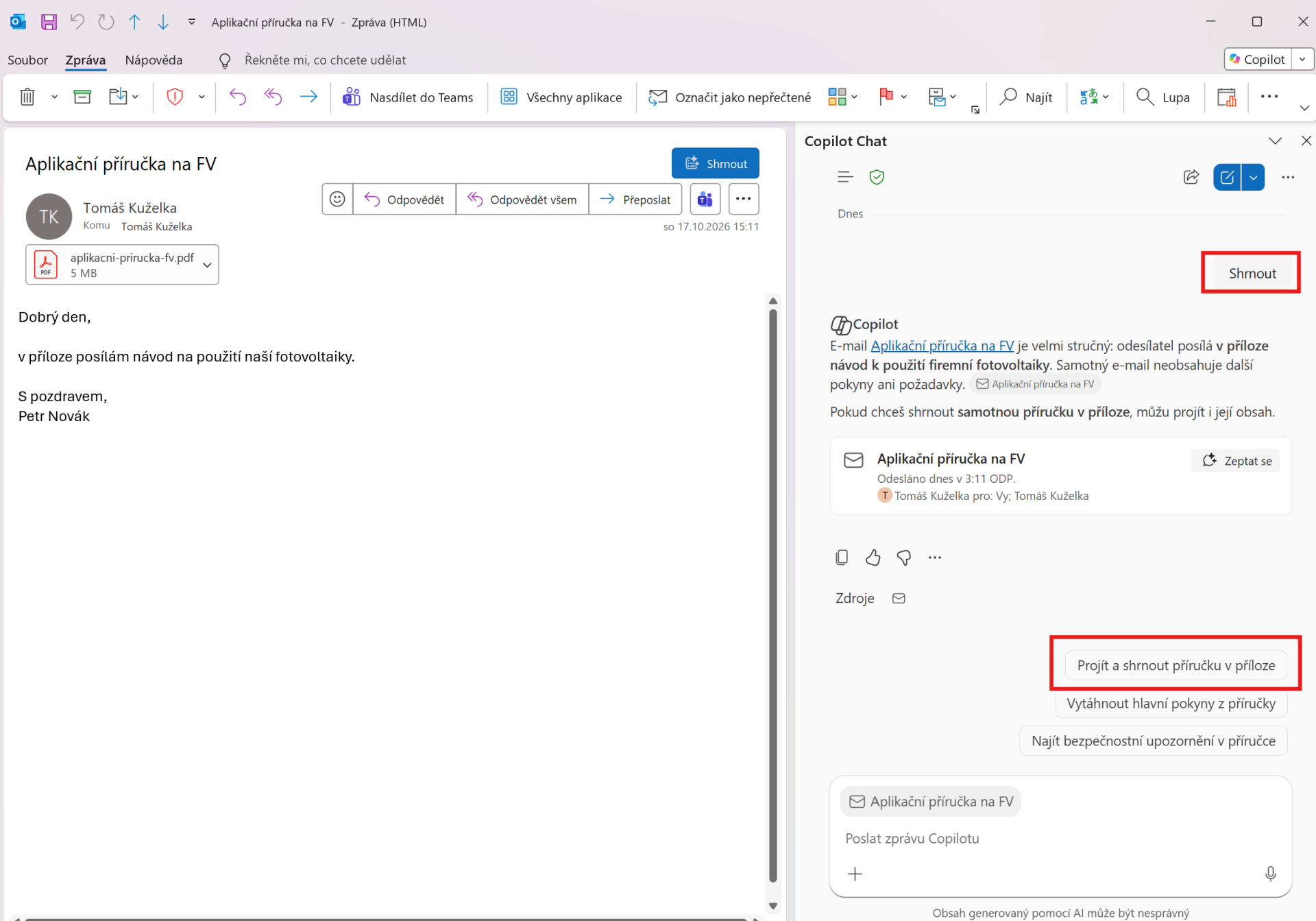The height and width of the screenshot is (921, 1316).
Task: Save the message using the floppy disk icon
Action: (49, 22)
